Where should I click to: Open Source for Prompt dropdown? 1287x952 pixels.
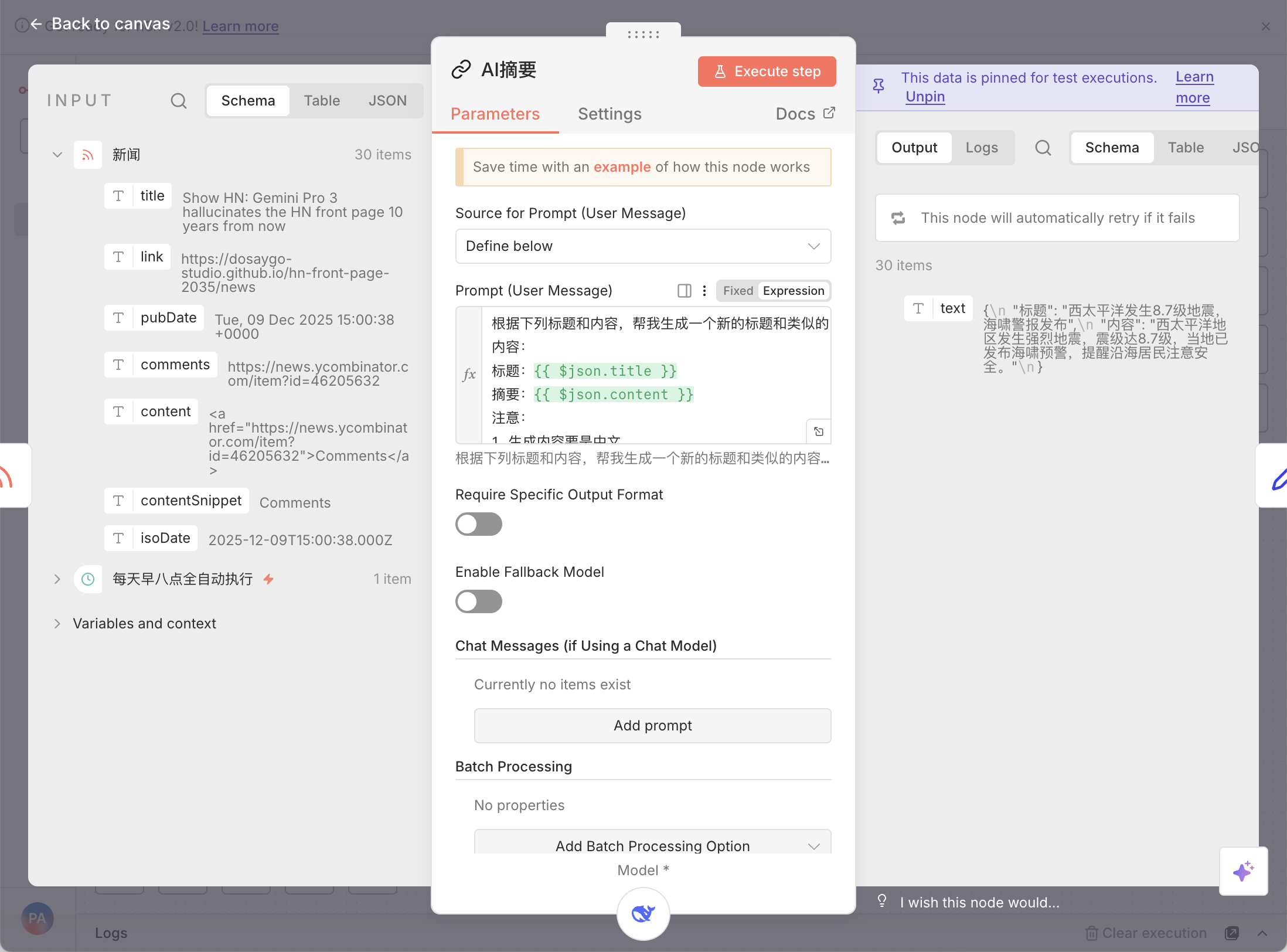643,246
